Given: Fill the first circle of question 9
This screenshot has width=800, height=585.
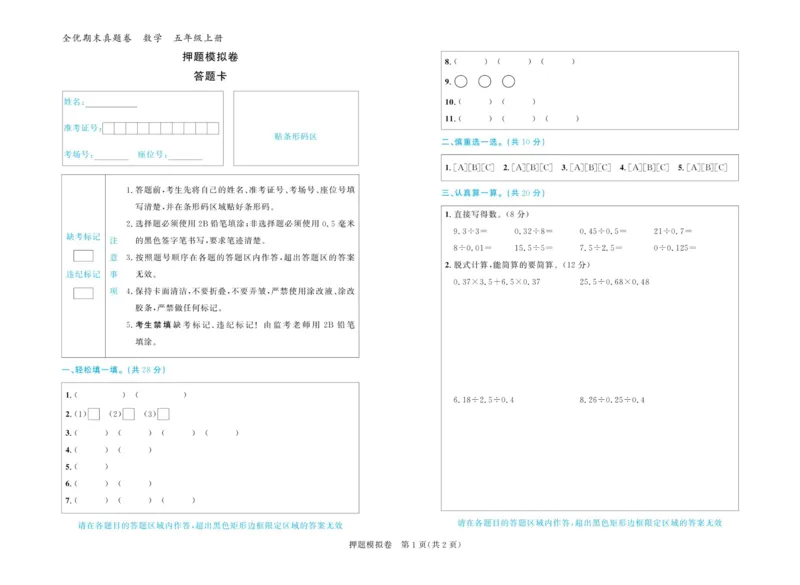Looking at the screenshot, I should pos(460,81).
